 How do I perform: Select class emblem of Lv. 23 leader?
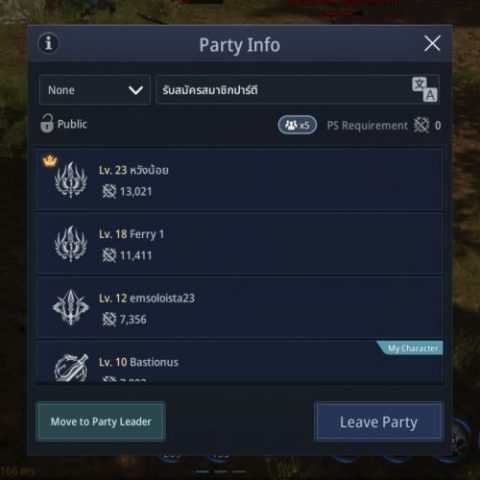(71, 180)
